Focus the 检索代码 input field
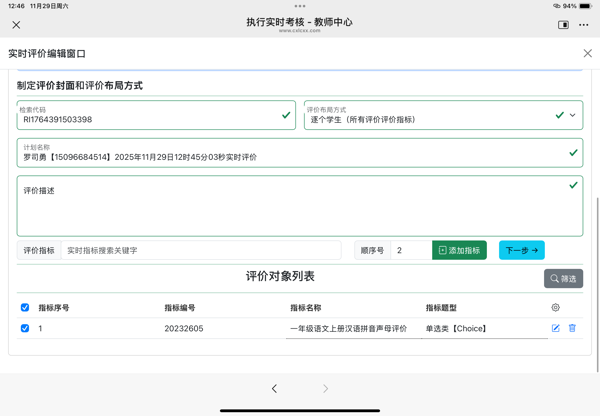 tap(150, 119)
